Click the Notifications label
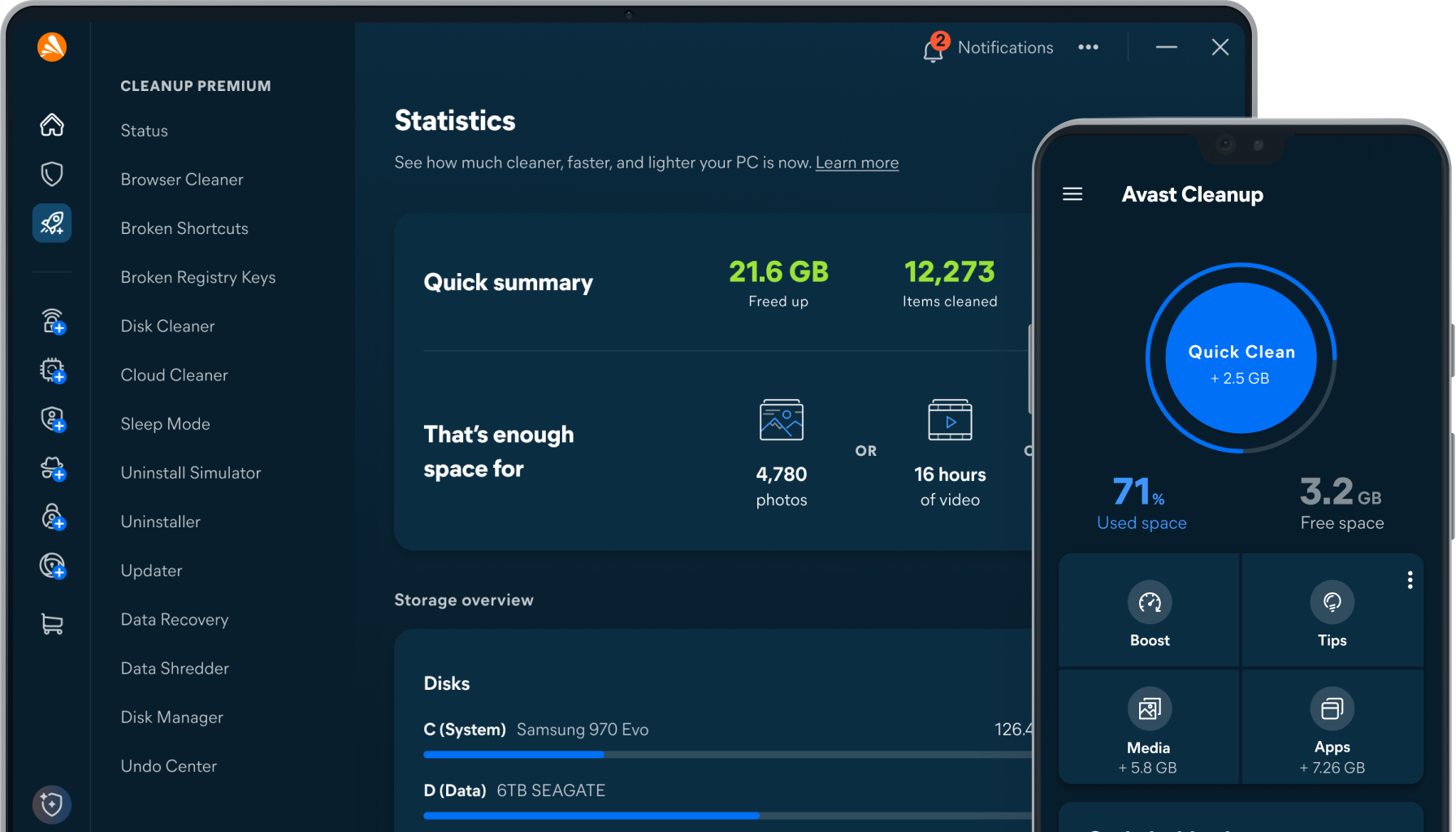1456x832 pixels. [x=1006, y=48]
